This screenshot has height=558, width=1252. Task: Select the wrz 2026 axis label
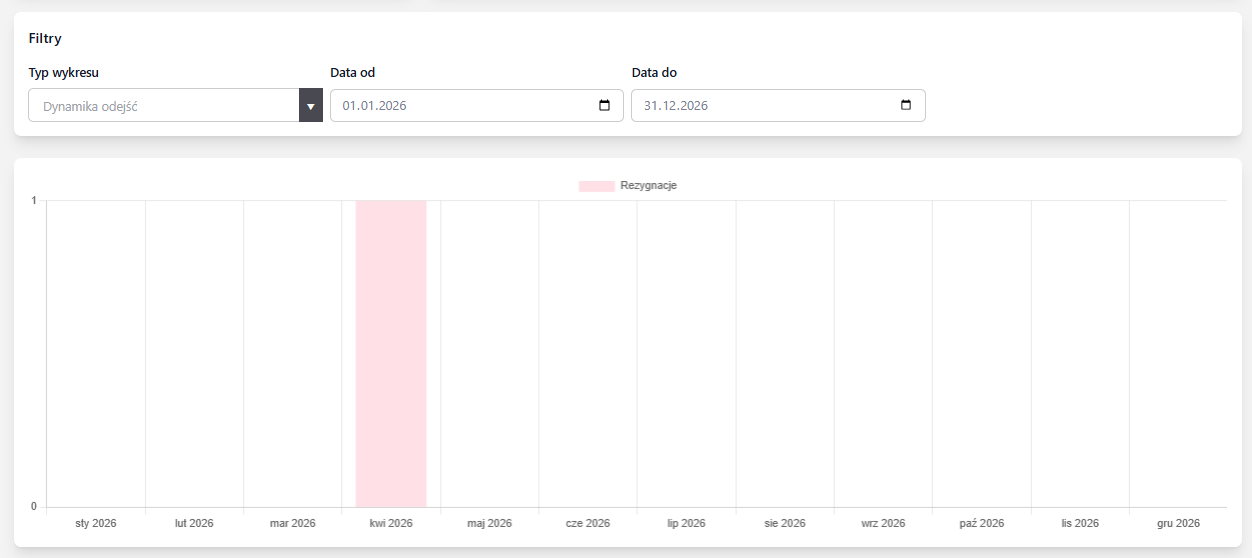pyautogui.click(x=883, y=523)
